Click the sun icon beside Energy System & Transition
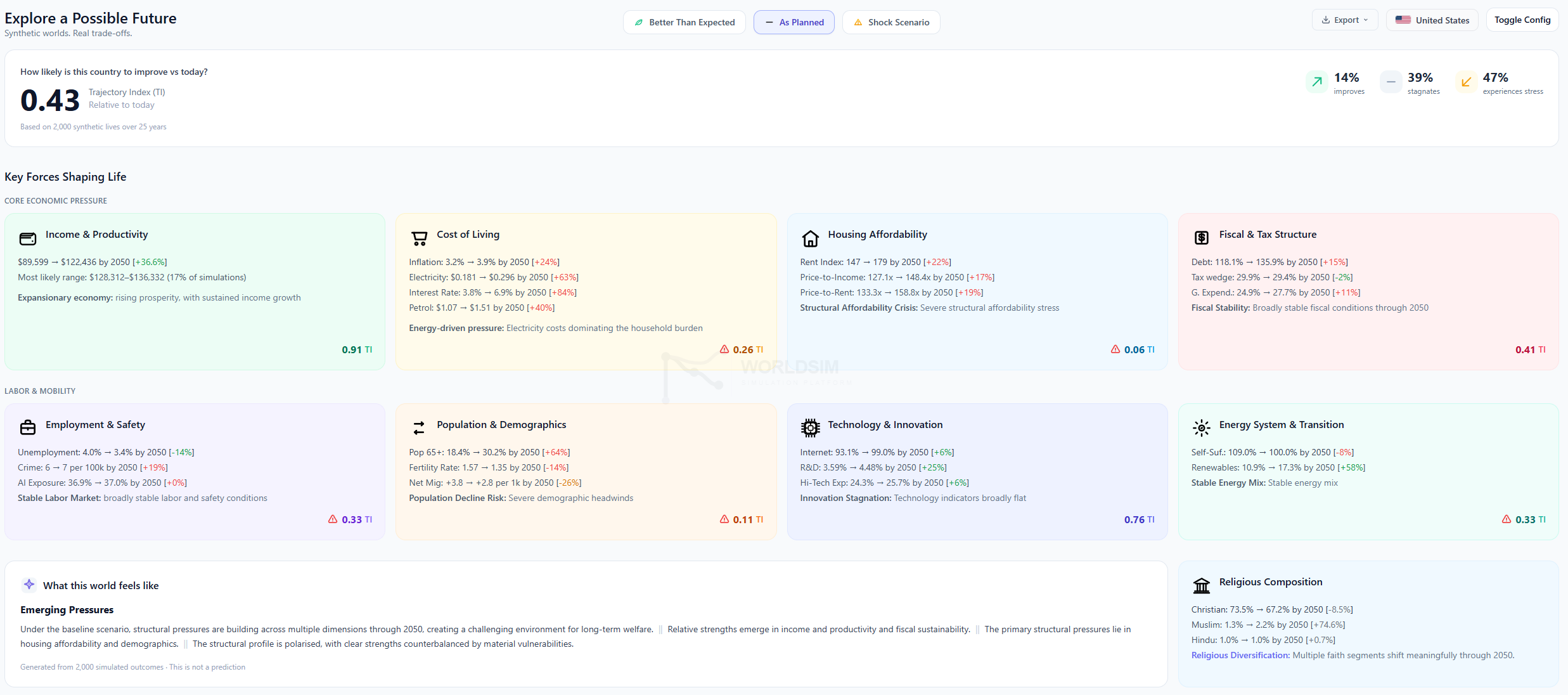This screenshot has height=695, width=1568. pyautogui.click(x=1202, y=428)
